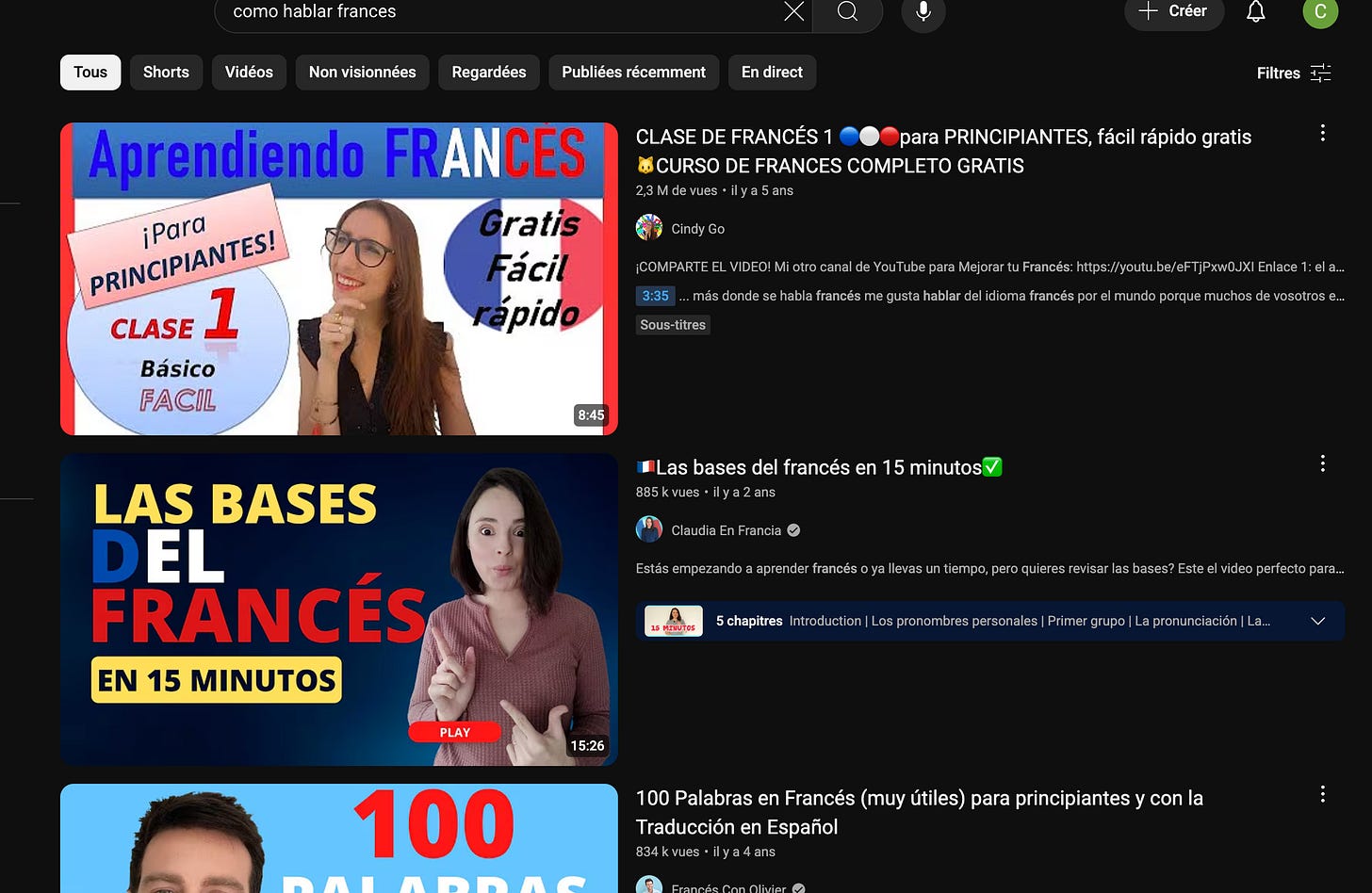Select the Non visionnées filter chip
This screenshot has width=1372, height=893.
(362, 73)
